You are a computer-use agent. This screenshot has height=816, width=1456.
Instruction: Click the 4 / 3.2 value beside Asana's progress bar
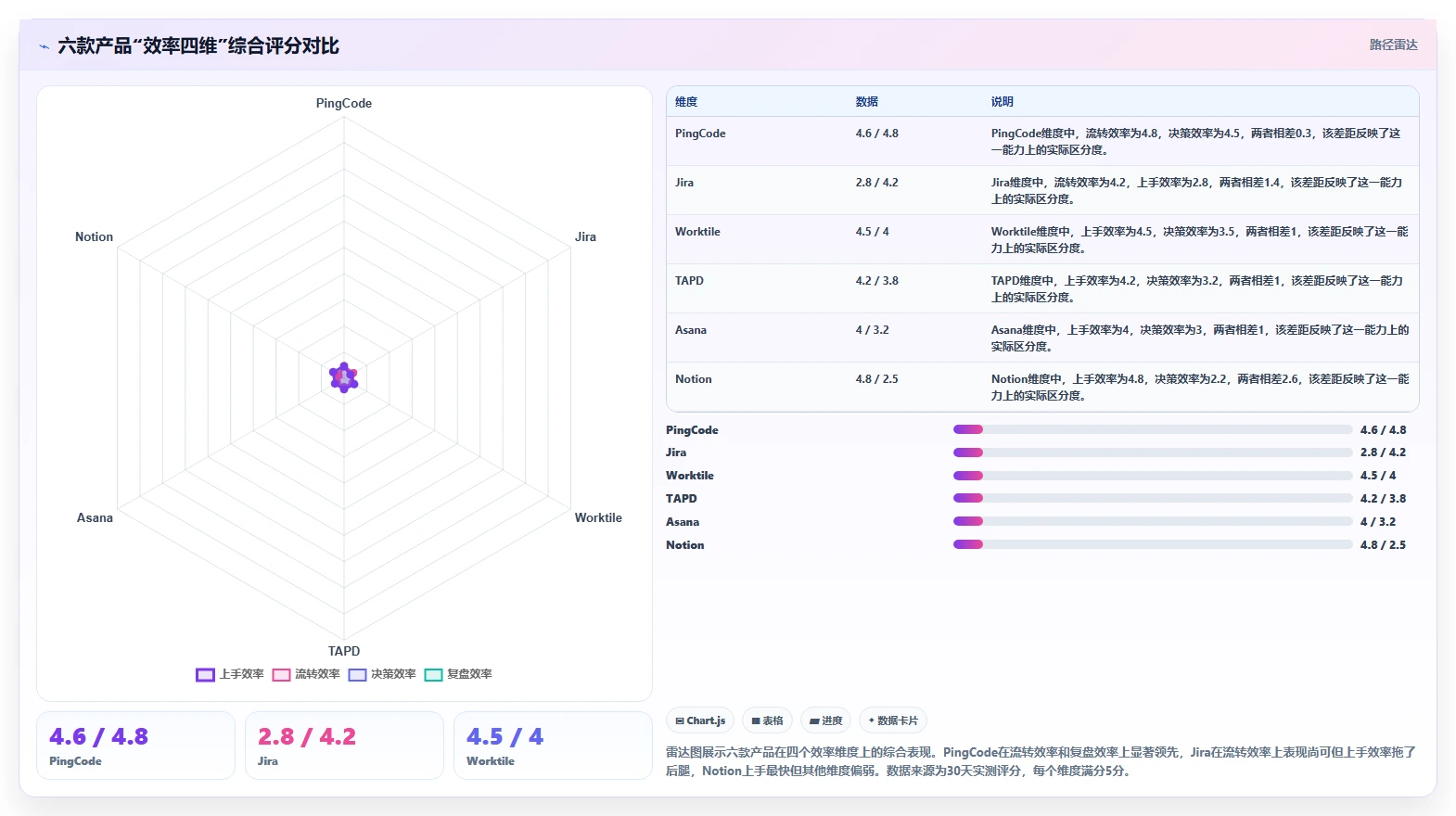(x=1378, y=522)
